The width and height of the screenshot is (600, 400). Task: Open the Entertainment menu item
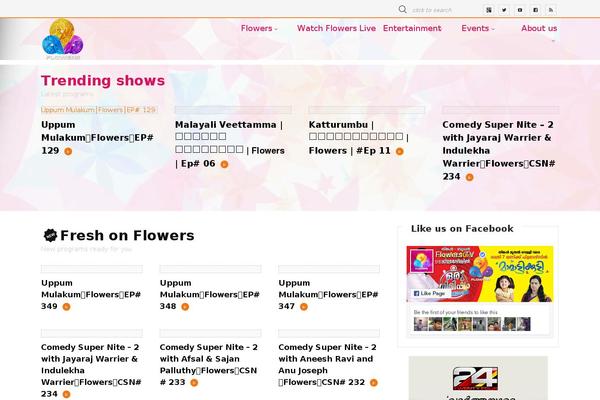412,28
